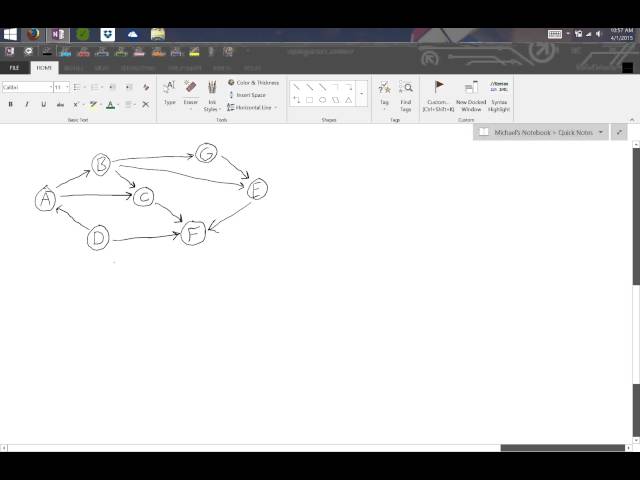
Task: Open Dropbox from the taskbar
Action: click(x=108, y=34)
